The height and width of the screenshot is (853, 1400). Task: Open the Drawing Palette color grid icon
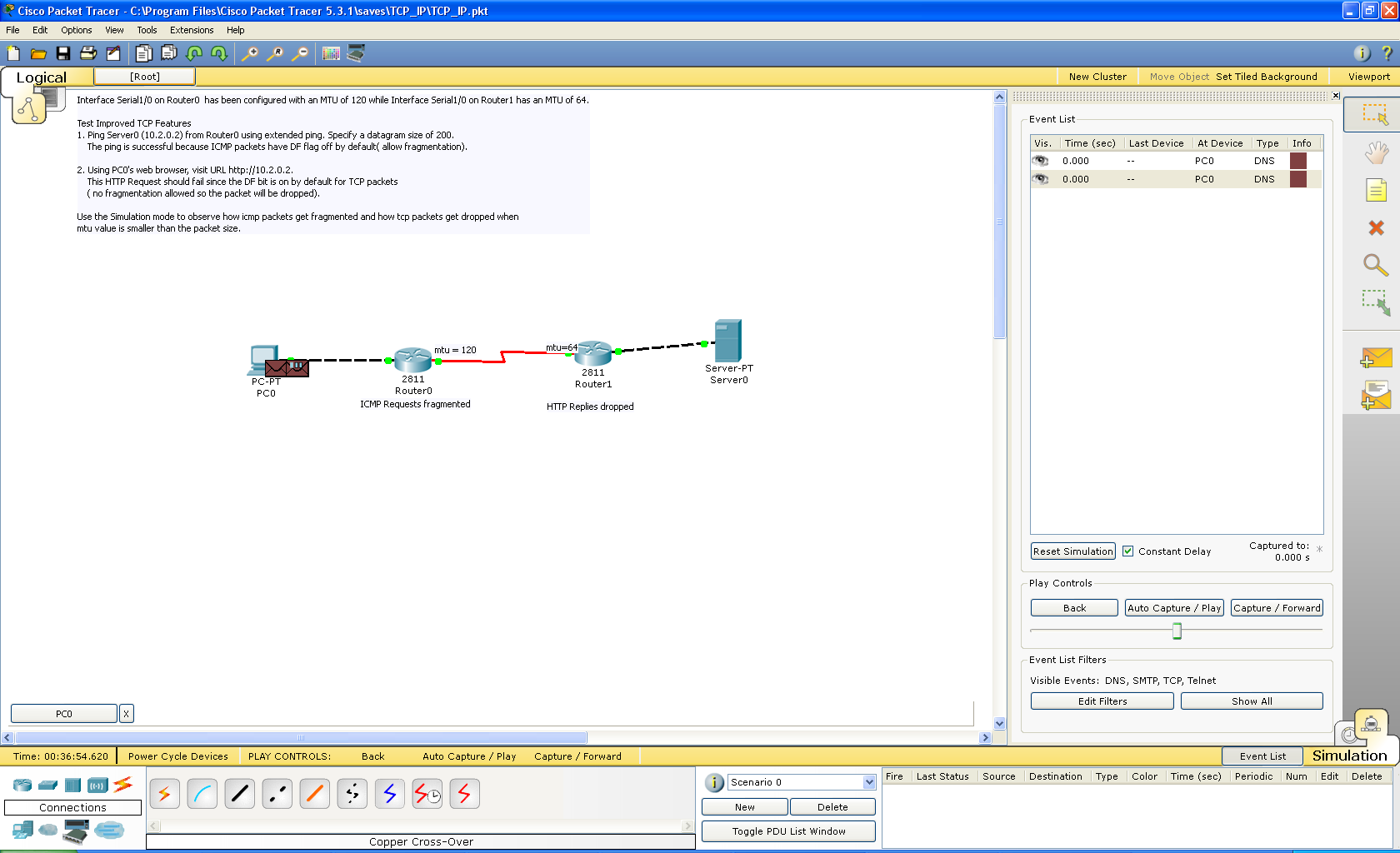coord(331,53)
